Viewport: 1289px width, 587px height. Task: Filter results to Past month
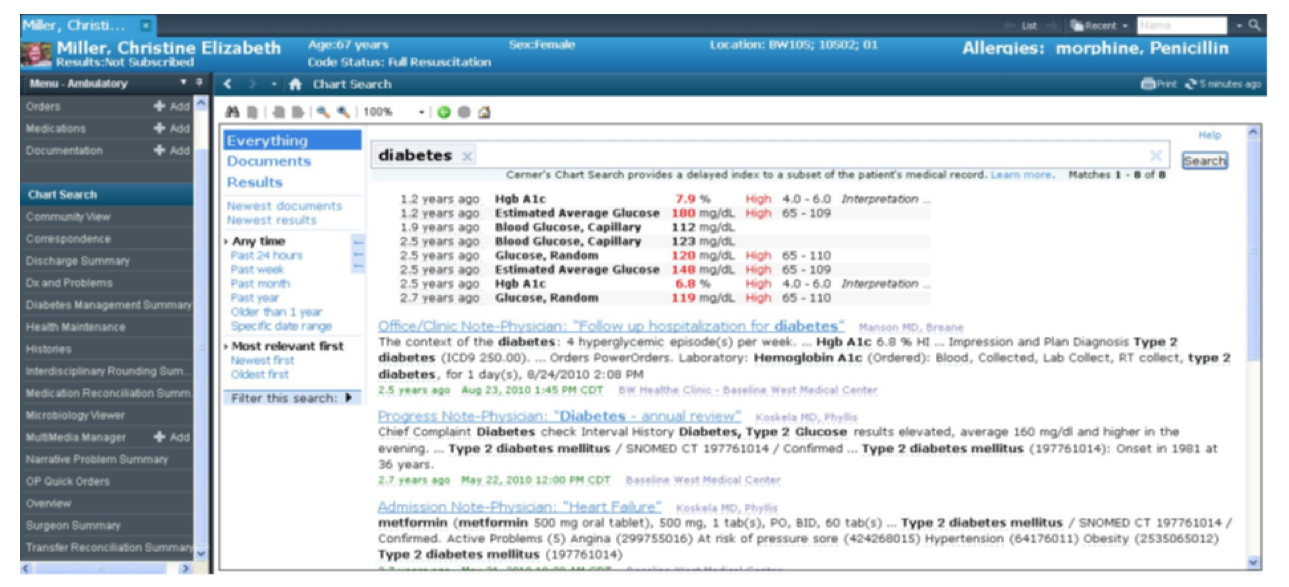[x=260, y=284]
